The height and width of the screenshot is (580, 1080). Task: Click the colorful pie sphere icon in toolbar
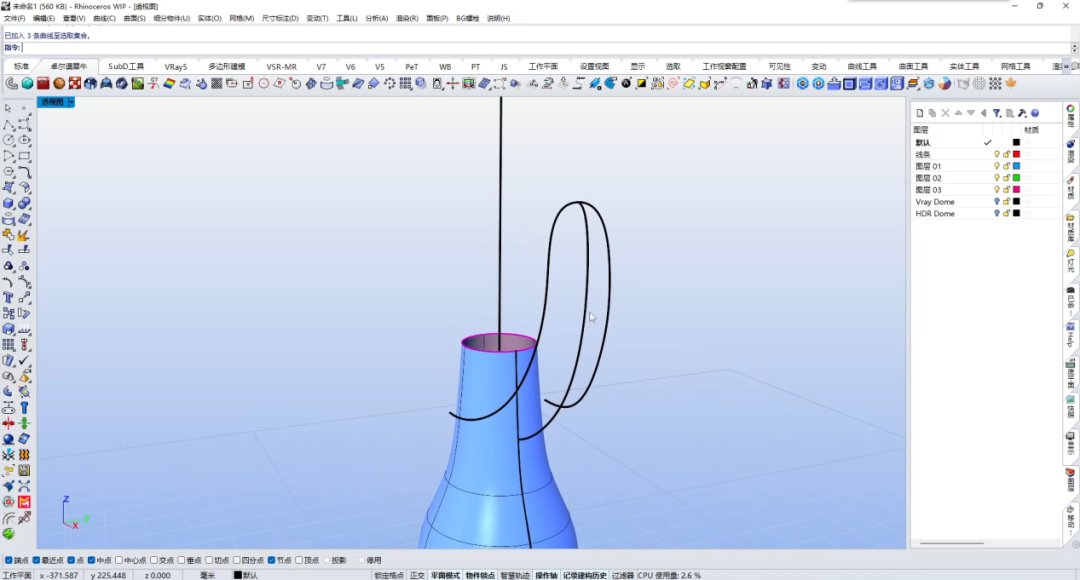coord(944,83)
